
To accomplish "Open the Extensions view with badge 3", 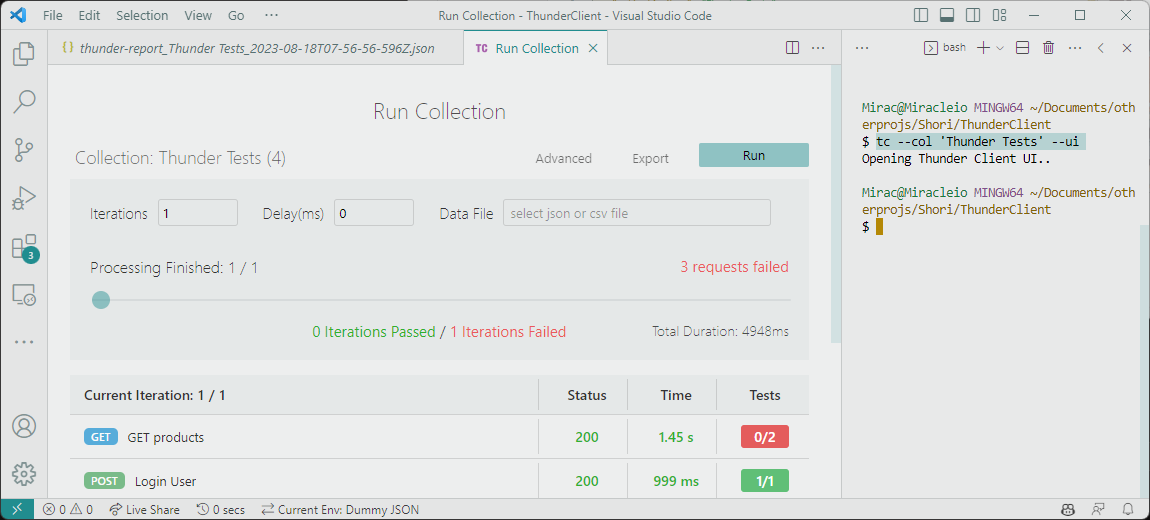I will (x=23, y=247).
